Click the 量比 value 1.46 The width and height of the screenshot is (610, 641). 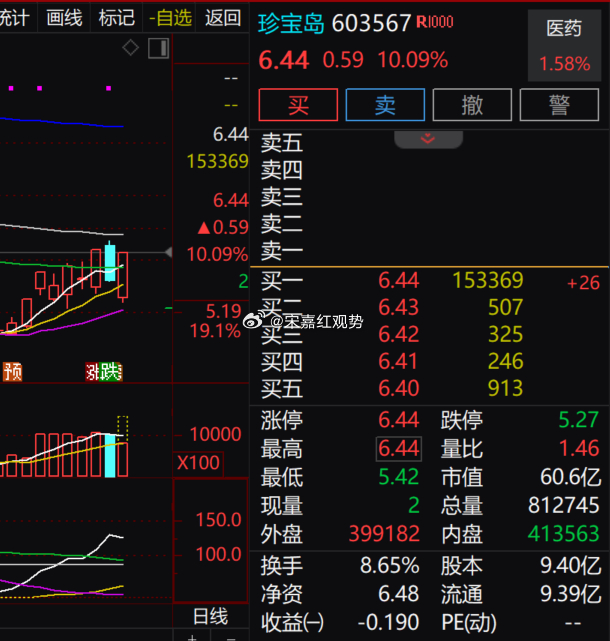tap(579, 448)
